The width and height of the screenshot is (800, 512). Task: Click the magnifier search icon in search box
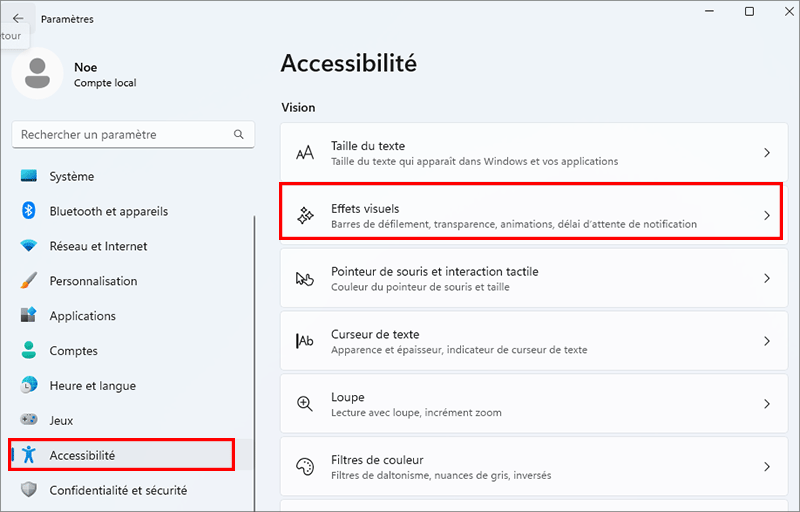point(238,134)
